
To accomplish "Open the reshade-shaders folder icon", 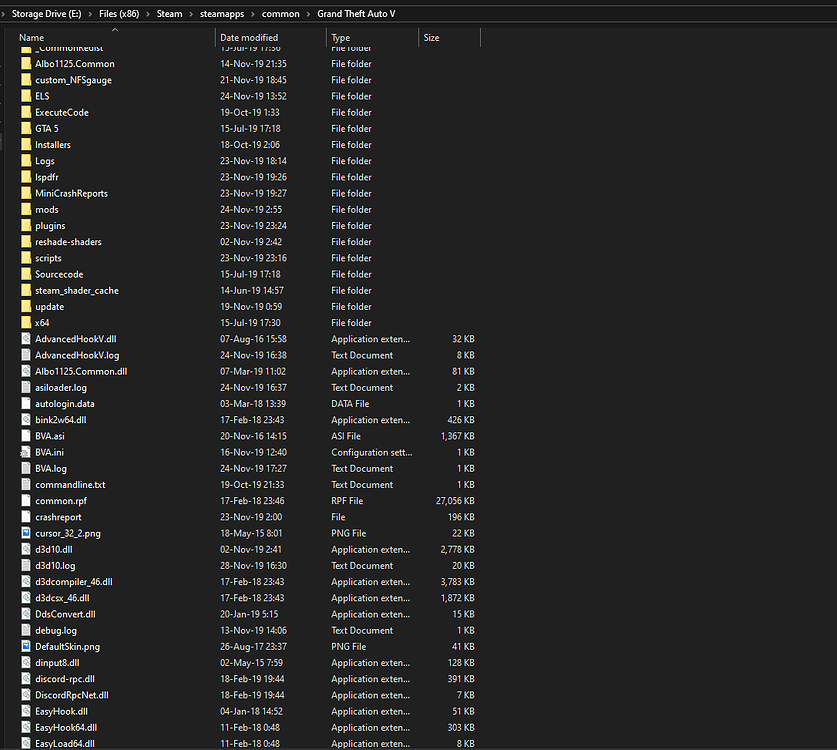I will pos(25,241).
